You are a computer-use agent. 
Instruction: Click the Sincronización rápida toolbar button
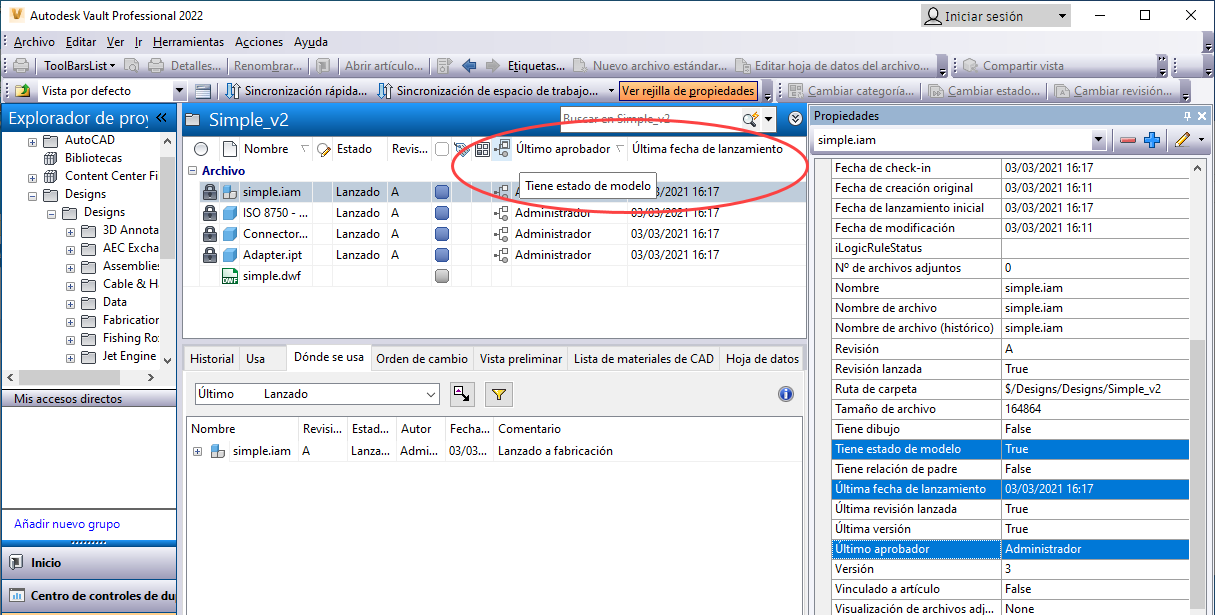click(x=296, y=91)
